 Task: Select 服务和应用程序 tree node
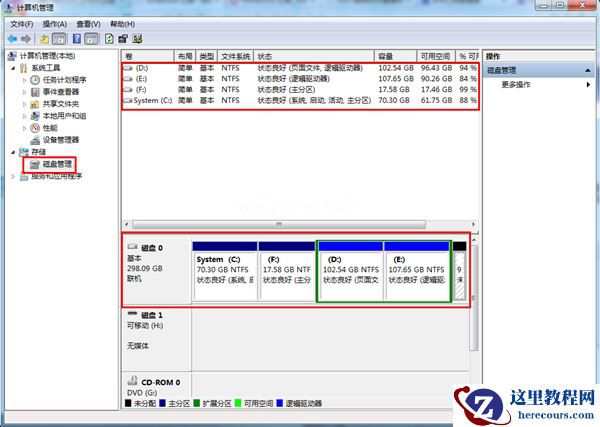point(57,176)
